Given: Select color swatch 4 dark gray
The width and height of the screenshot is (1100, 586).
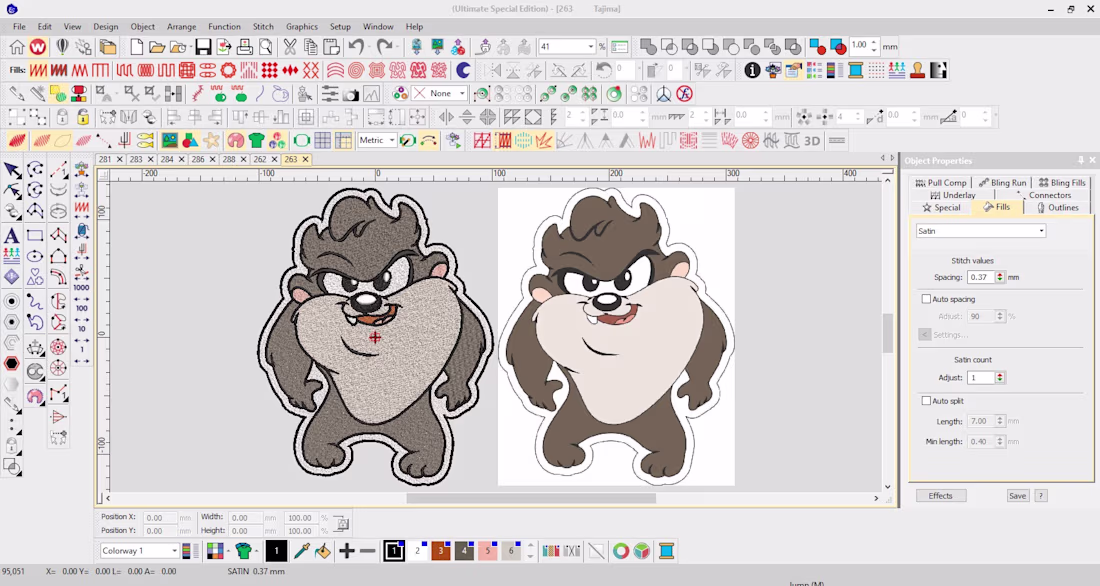Looking at the screenshot, I should point(464,551).
